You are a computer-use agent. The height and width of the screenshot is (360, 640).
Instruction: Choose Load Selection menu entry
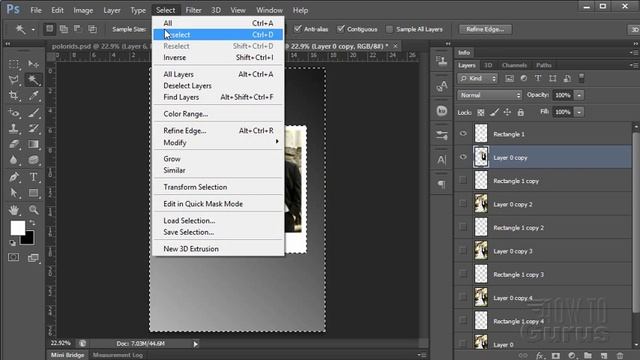click(218, 220)
